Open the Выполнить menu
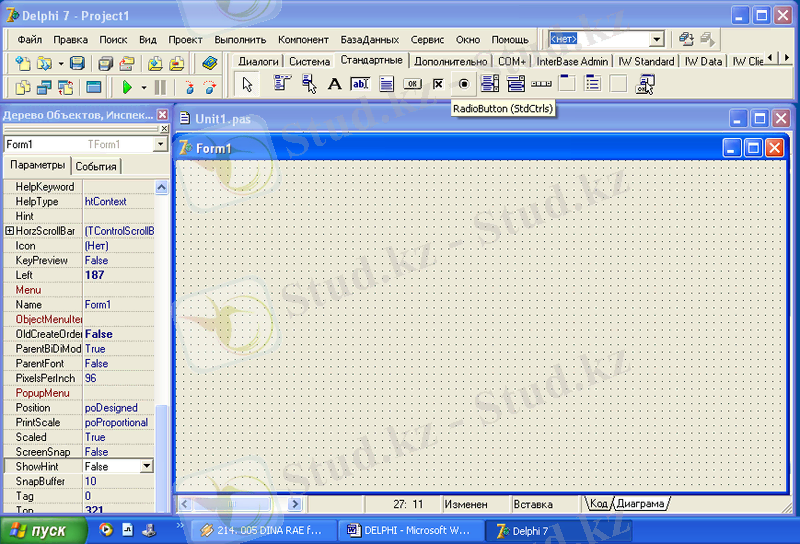800x544 pixels. coord(240,40)
